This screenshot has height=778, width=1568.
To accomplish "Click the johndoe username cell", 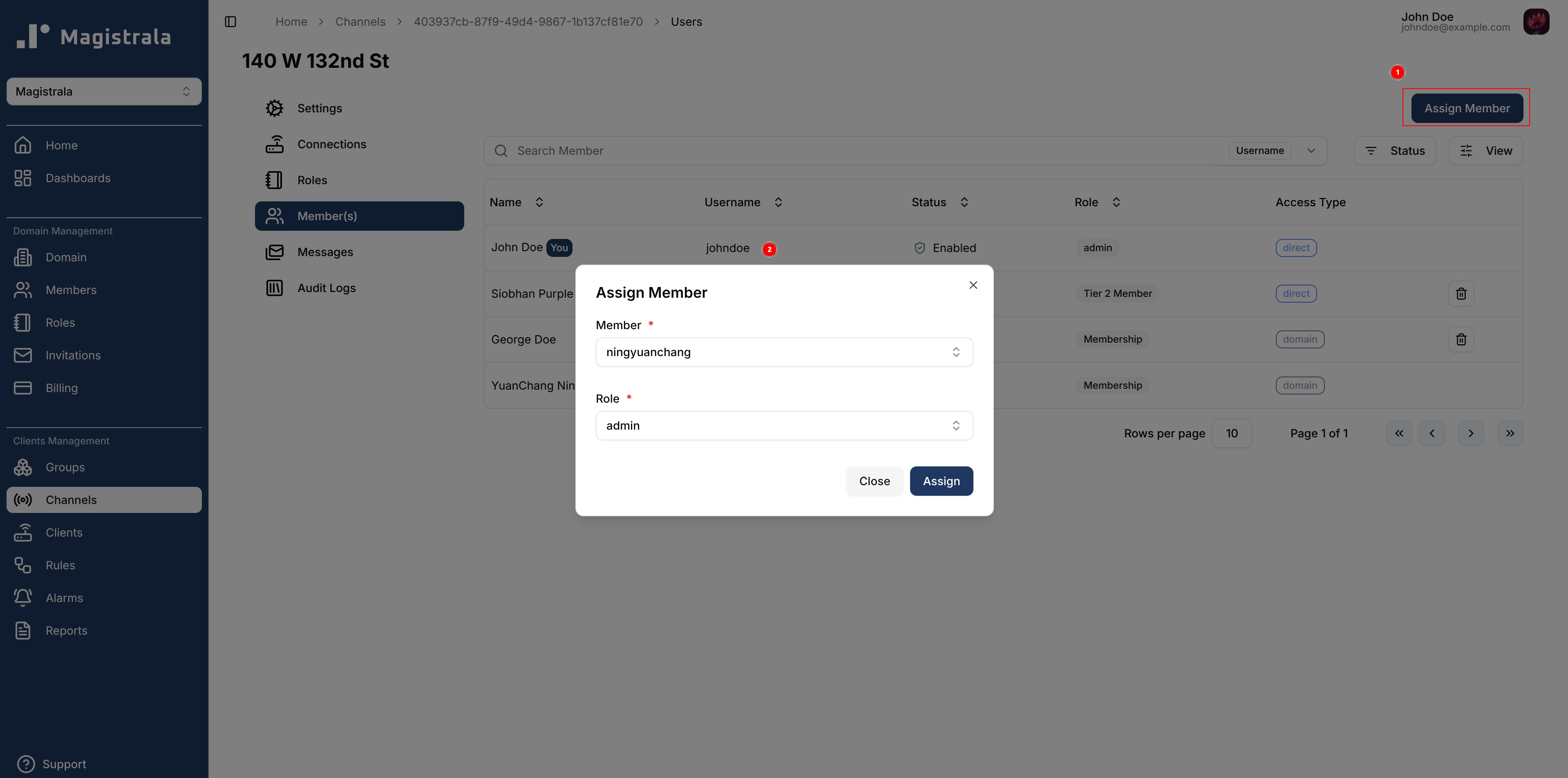I will [727, 248].
